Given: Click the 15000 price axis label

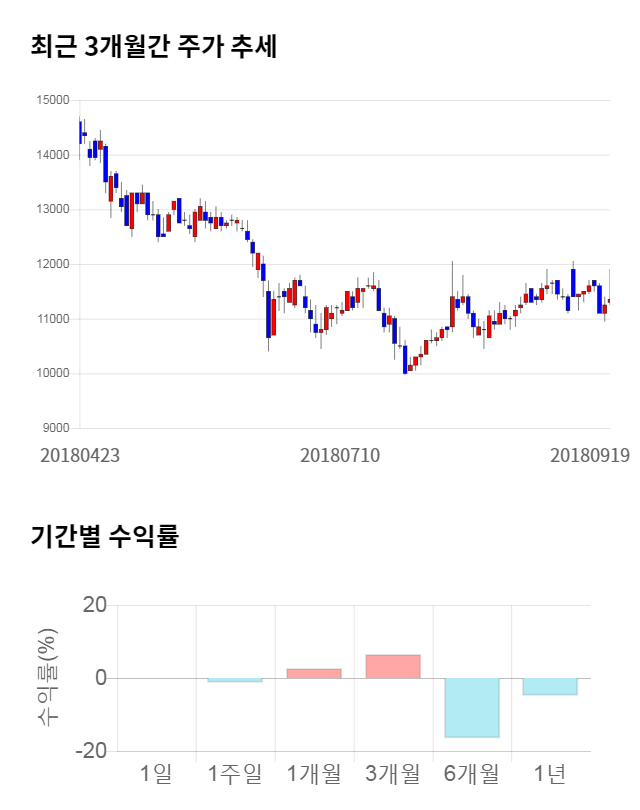Looking at the screenshot, I should (52, 100).
